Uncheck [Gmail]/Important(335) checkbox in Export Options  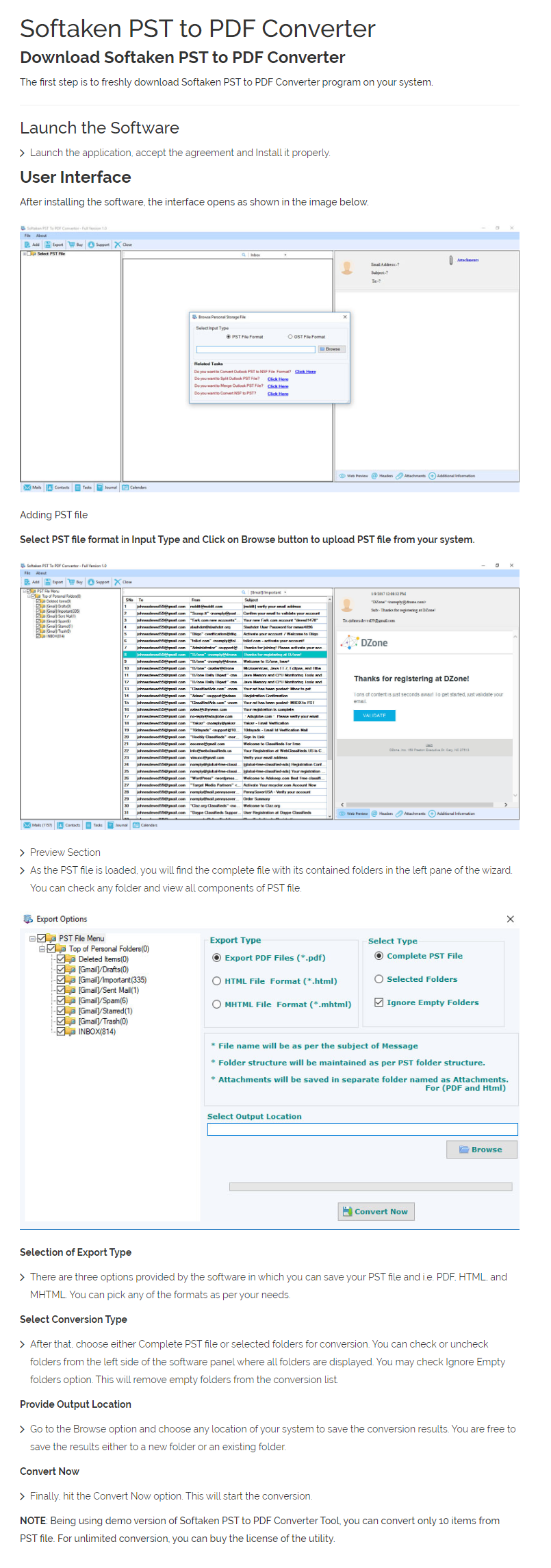point(61,979)
